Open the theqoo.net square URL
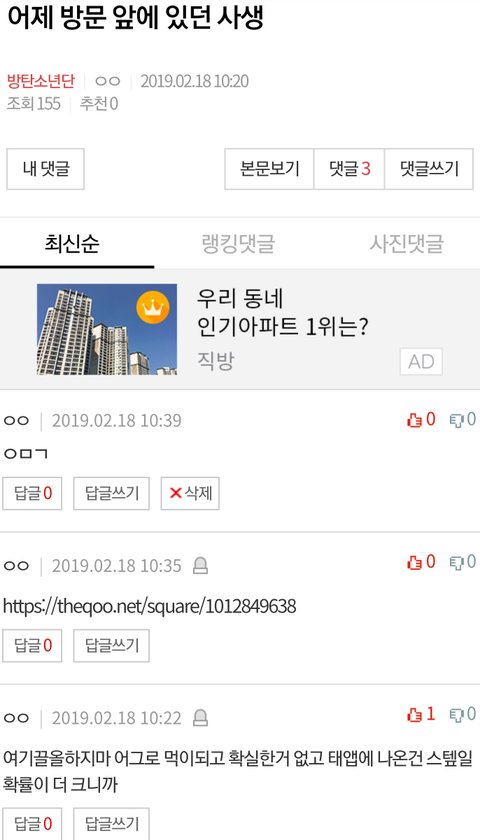 click(x=149, y=606)
